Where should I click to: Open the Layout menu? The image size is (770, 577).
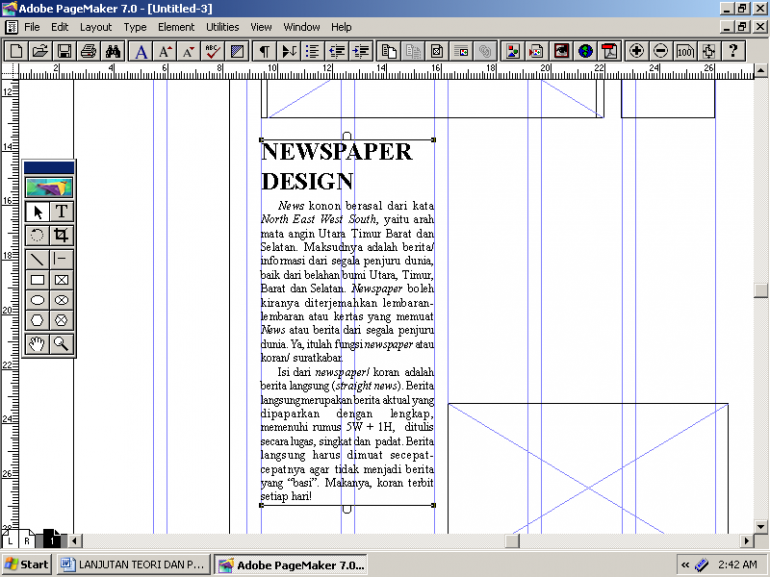96,27
